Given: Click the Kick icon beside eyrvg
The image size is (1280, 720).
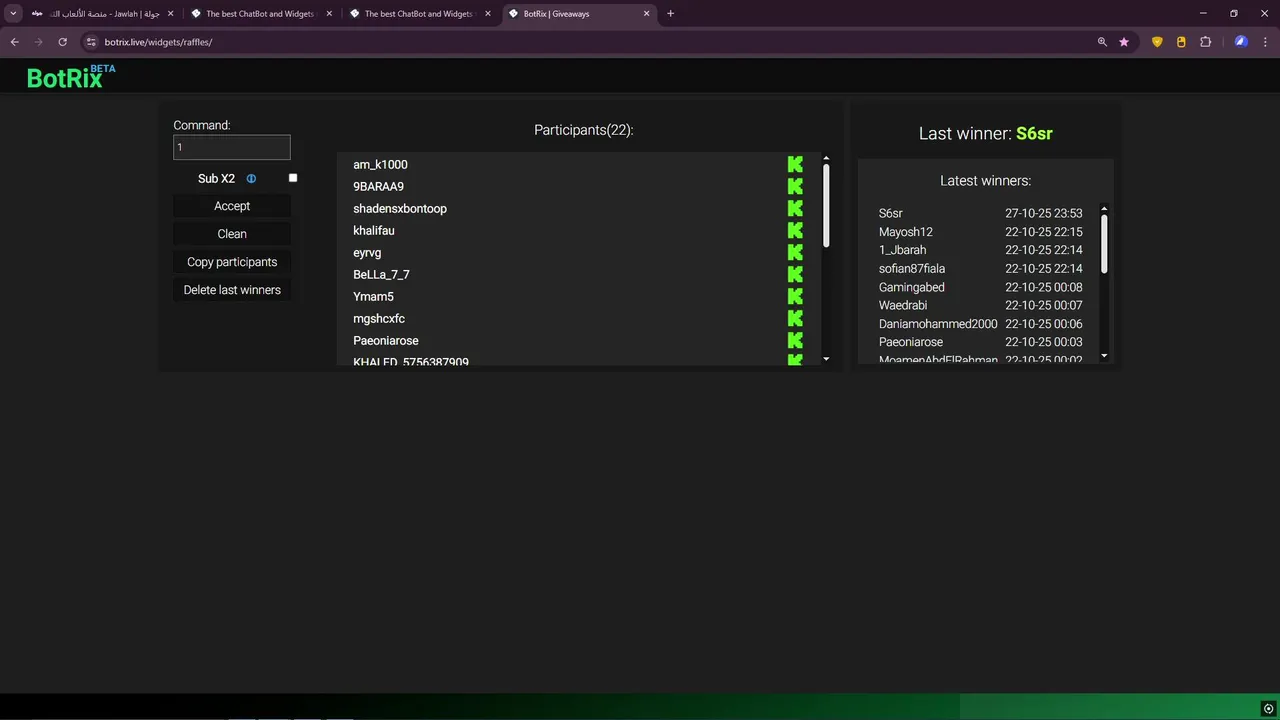Looking at the screenshot, I should point(795,252).
